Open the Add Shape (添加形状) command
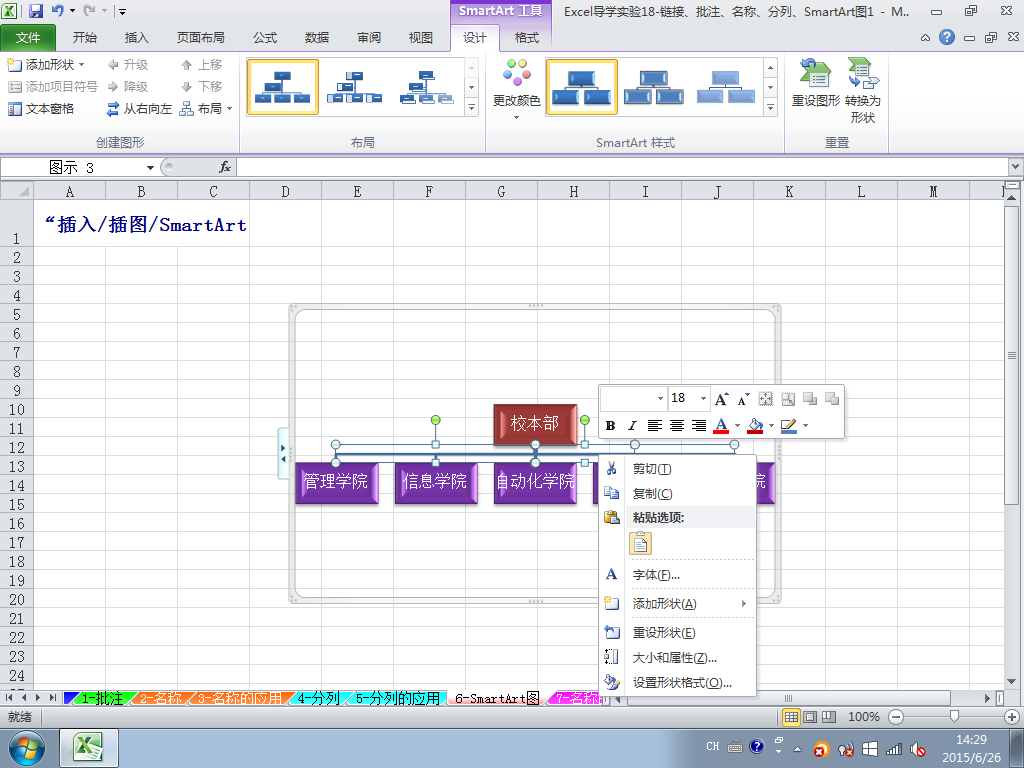 (x=45, y=65)
